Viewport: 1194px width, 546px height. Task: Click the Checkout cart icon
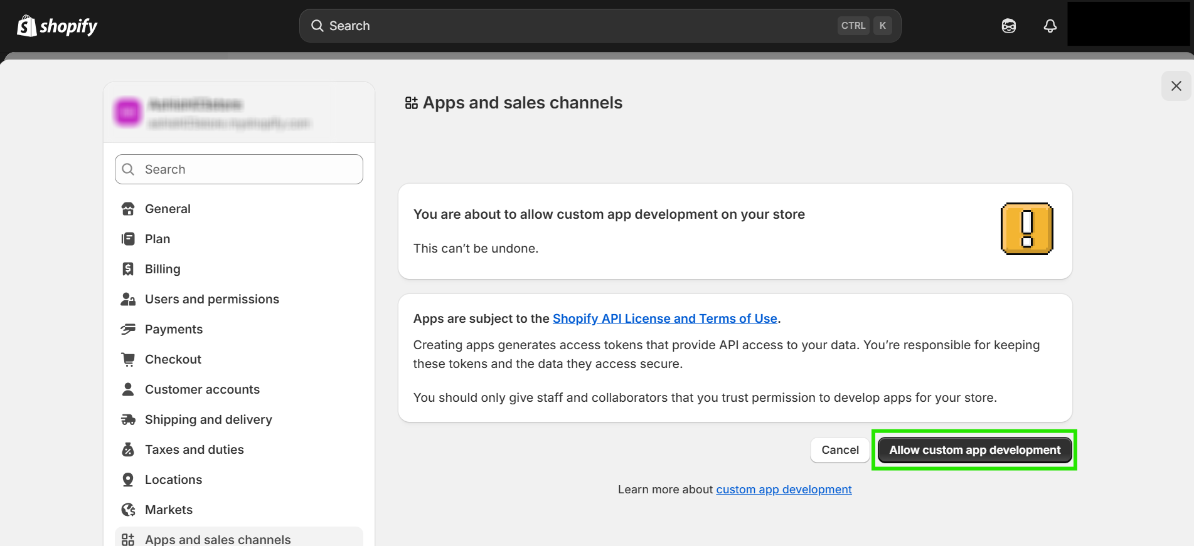click(128, 359)
